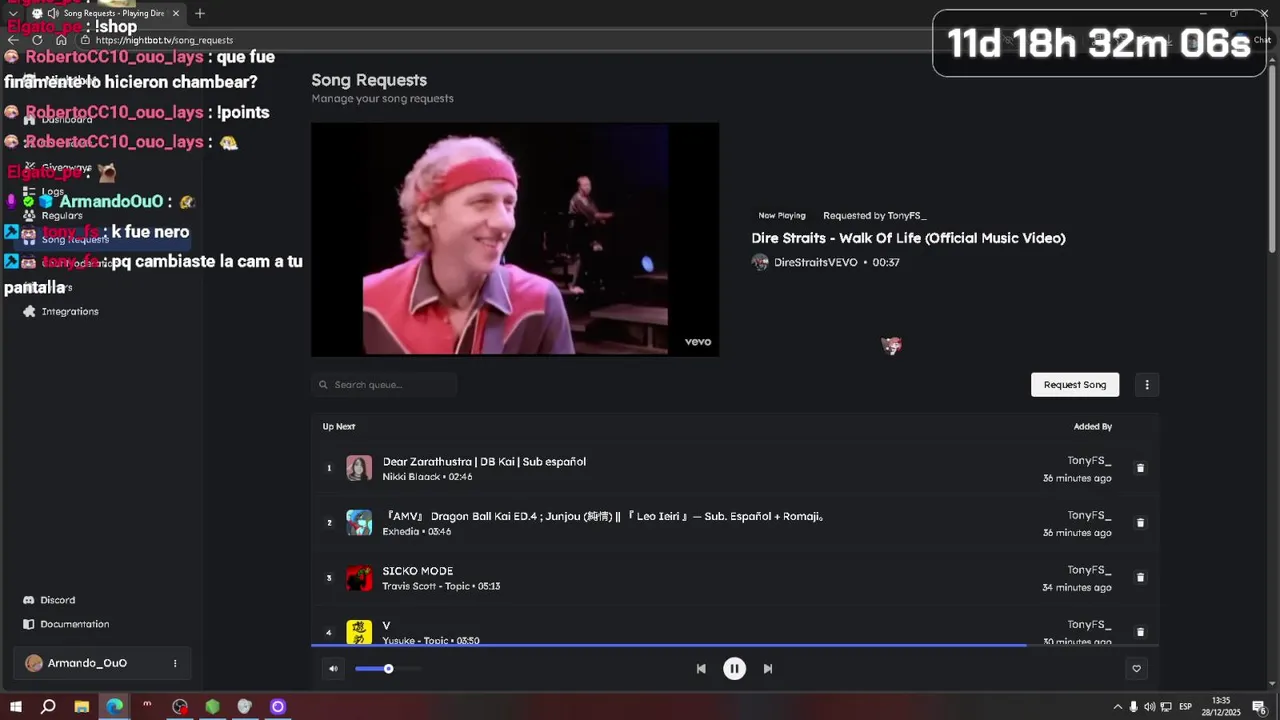Viewport: 1280px width, 720px height.
Task: Click the Edge browser taskbar icon
Action: point(115,707)
